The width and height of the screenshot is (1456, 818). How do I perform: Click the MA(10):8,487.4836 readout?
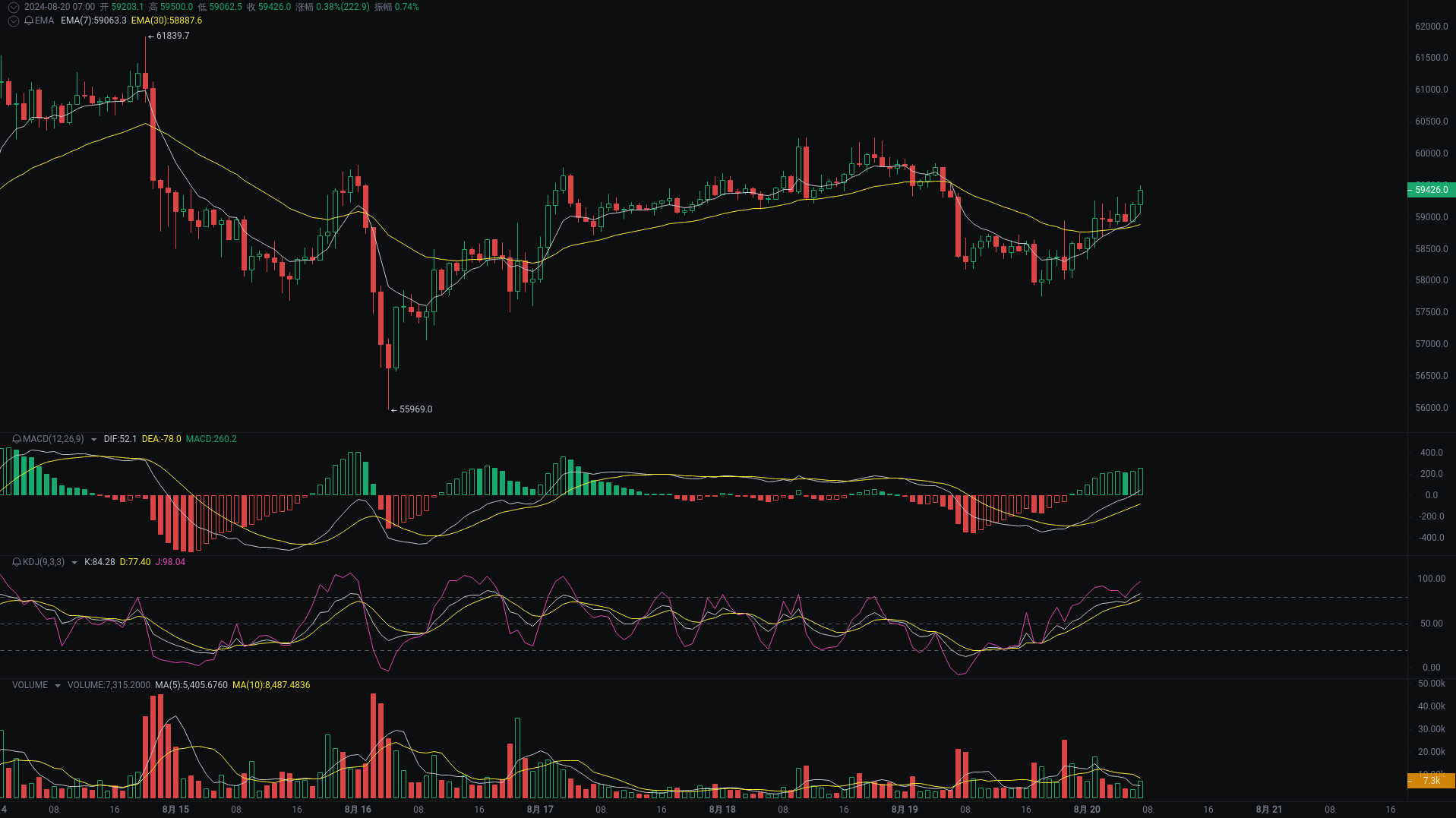point(271,685)
